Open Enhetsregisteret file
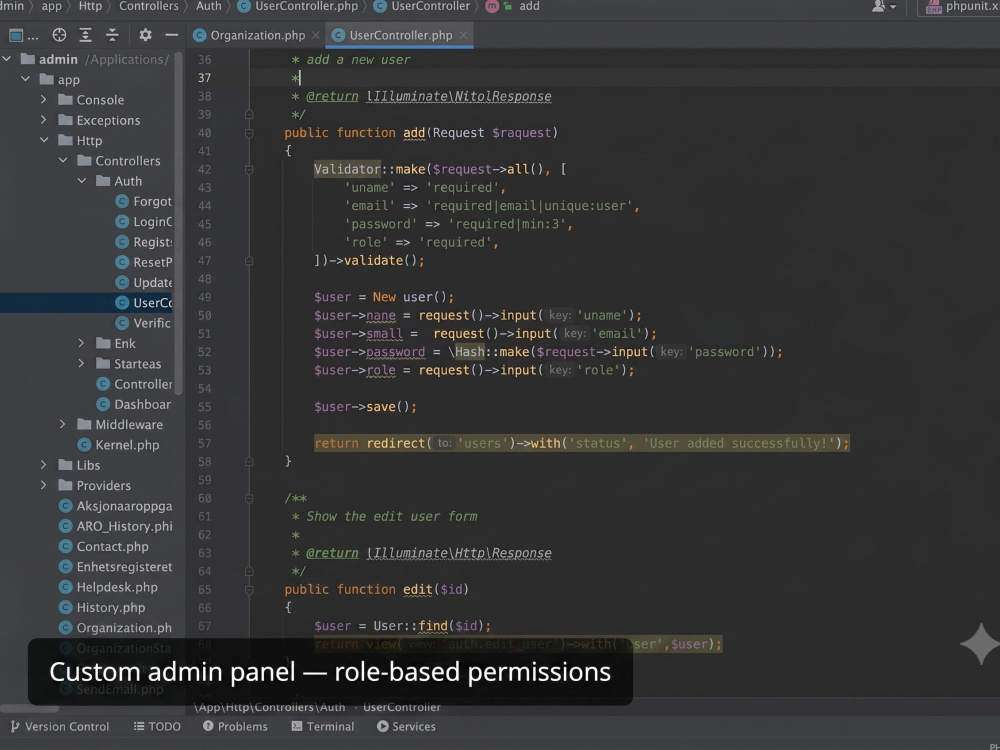1000x750 pixels. 115,567
